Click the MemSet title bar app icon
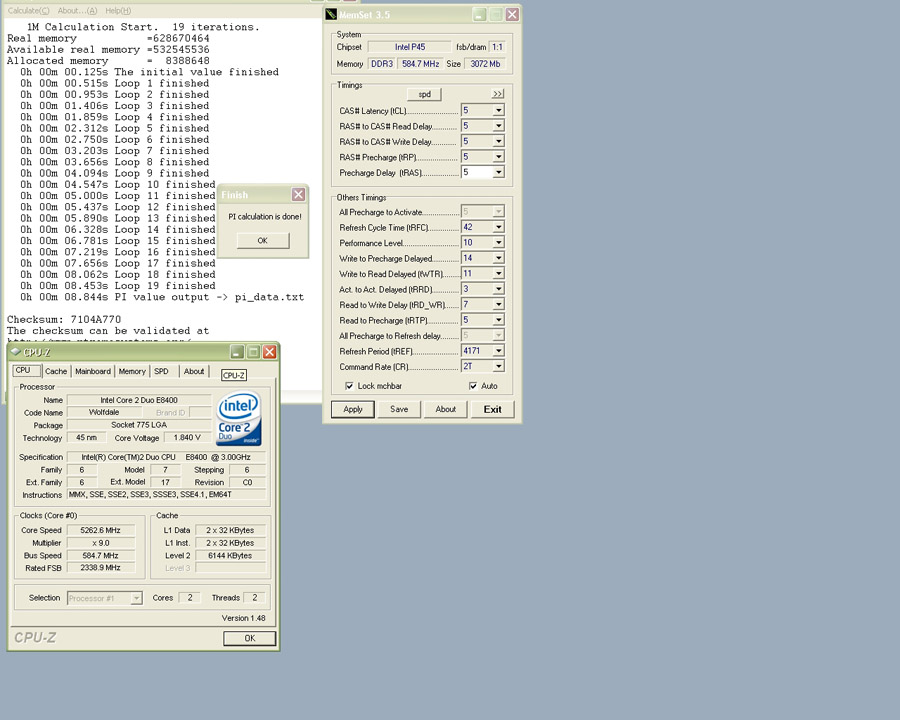Image resolution: width=900 pixels, height=720 pixels. pyautogui.click(x=331, y=14)
